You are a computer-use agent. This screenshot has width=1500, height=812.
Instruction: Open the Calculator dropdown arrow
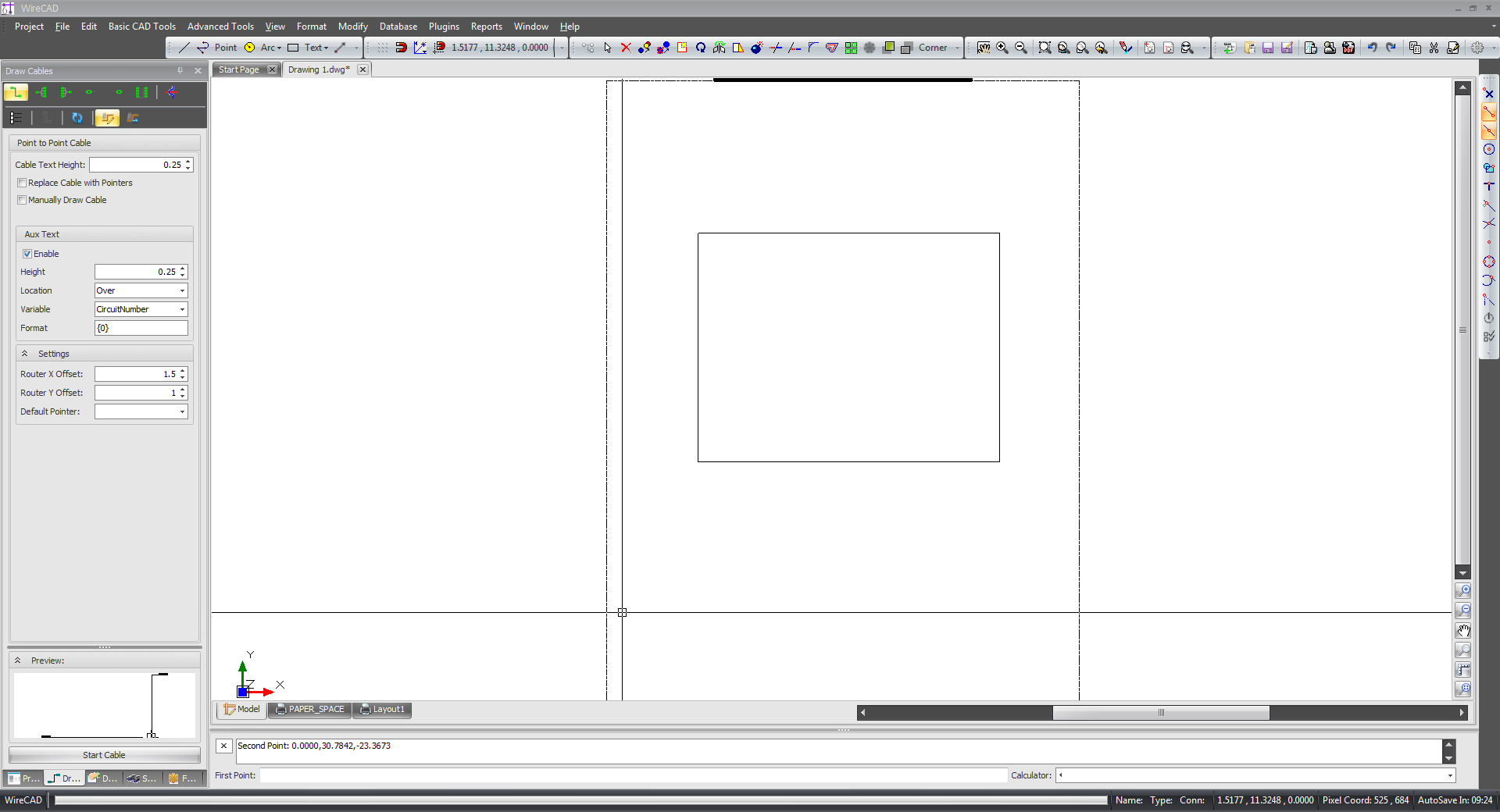click(1450, 775)
